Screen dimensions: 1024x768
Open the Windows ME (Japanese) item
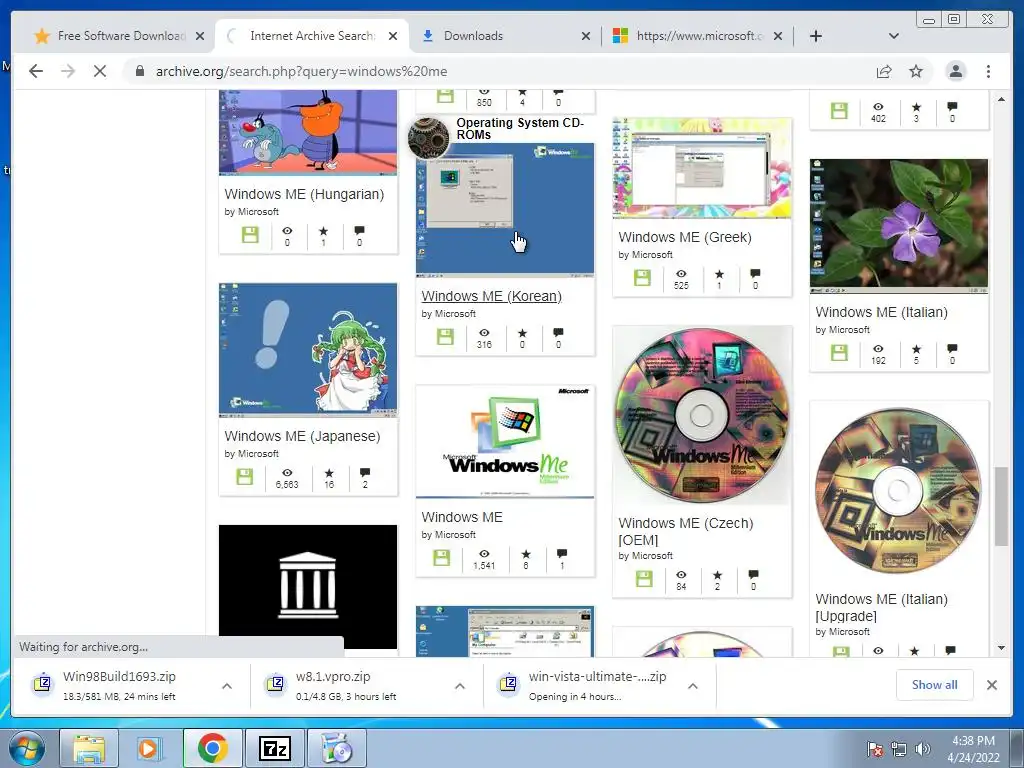pos(302,436)
